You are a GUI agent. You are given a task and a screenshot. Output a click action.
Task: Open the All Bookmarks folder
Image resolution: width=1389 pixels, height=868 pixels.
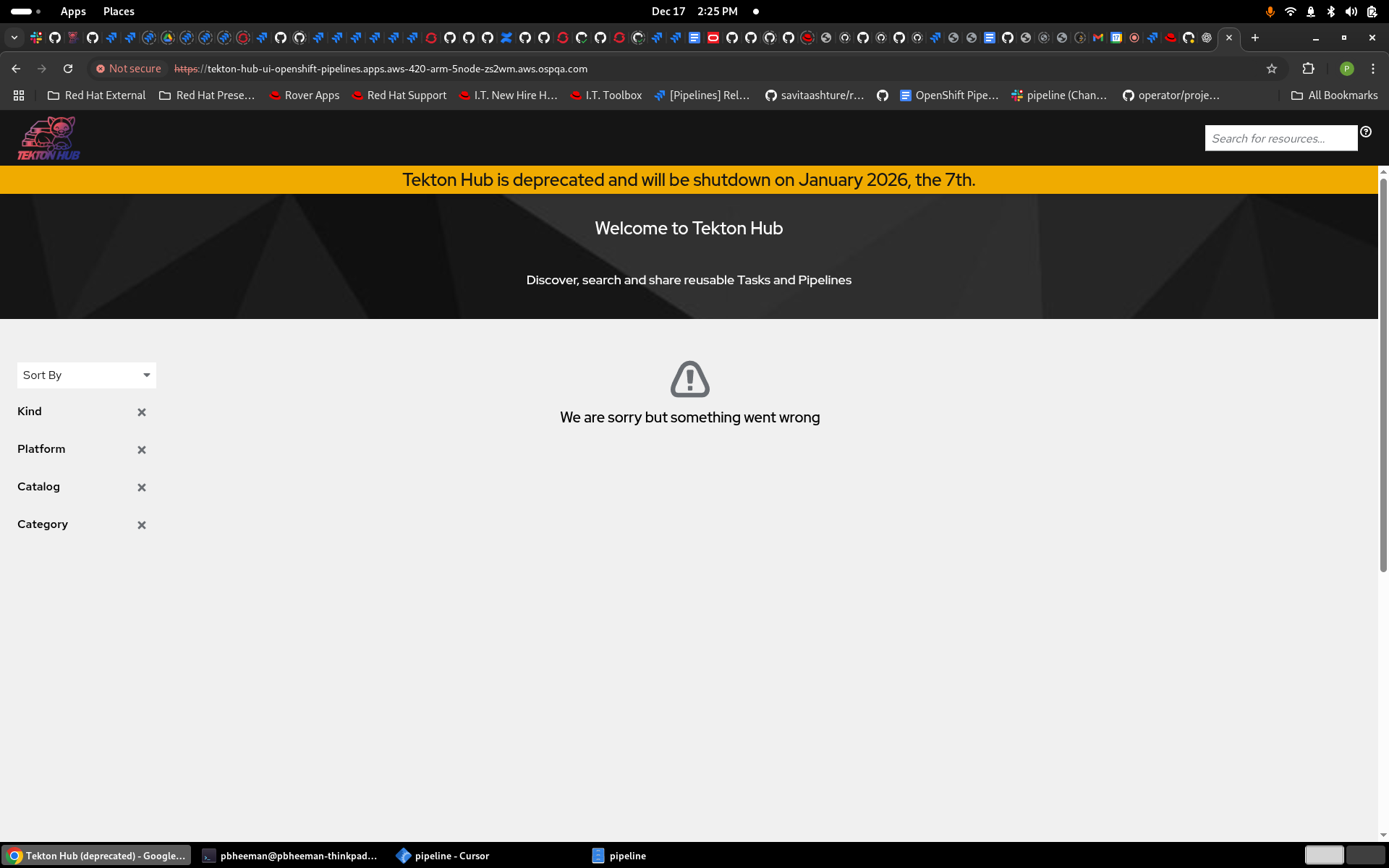pos(1335,95)
